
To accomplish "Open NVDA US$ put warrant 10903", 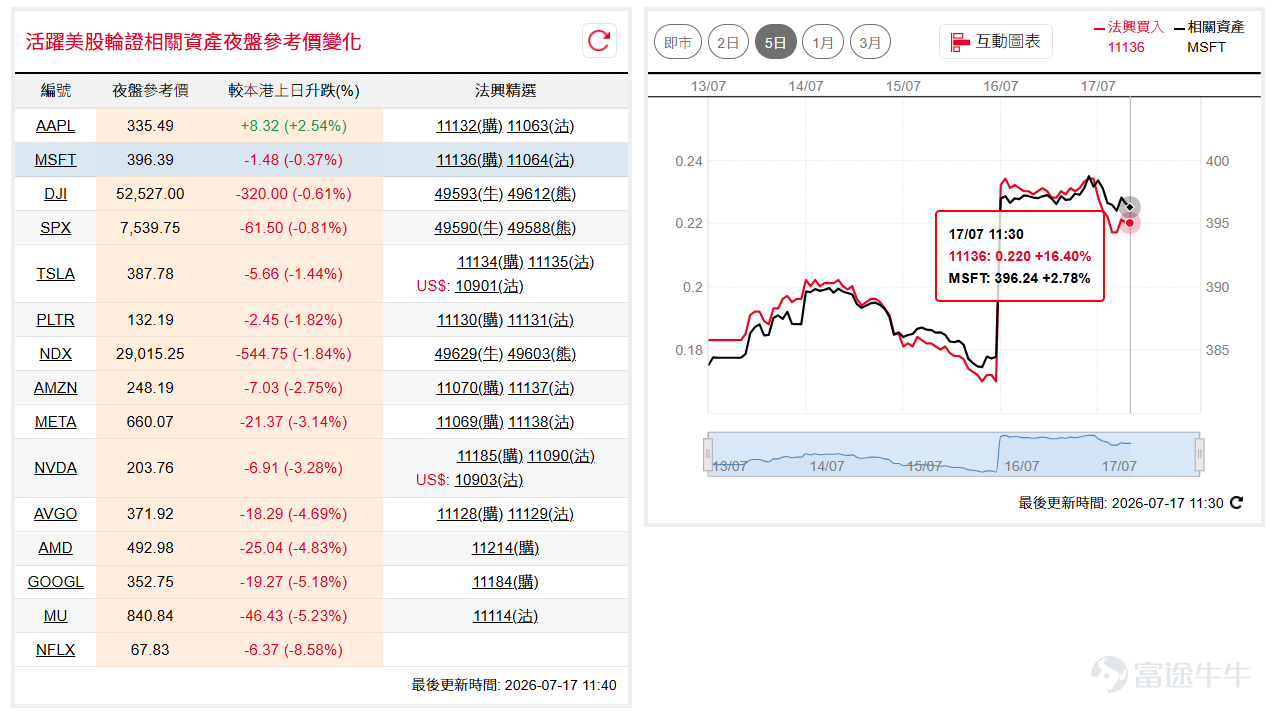I will pos(489,480).
